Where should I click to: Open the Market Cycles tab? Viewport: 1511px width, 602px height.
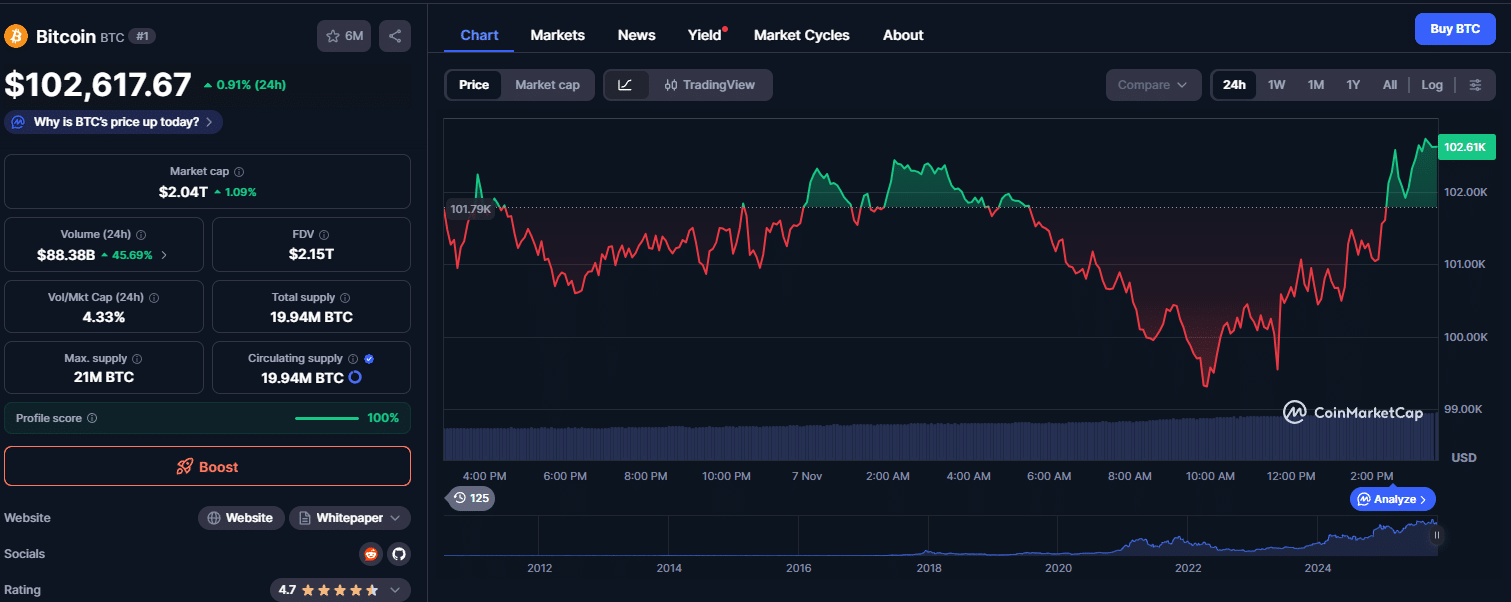[801, 35]
